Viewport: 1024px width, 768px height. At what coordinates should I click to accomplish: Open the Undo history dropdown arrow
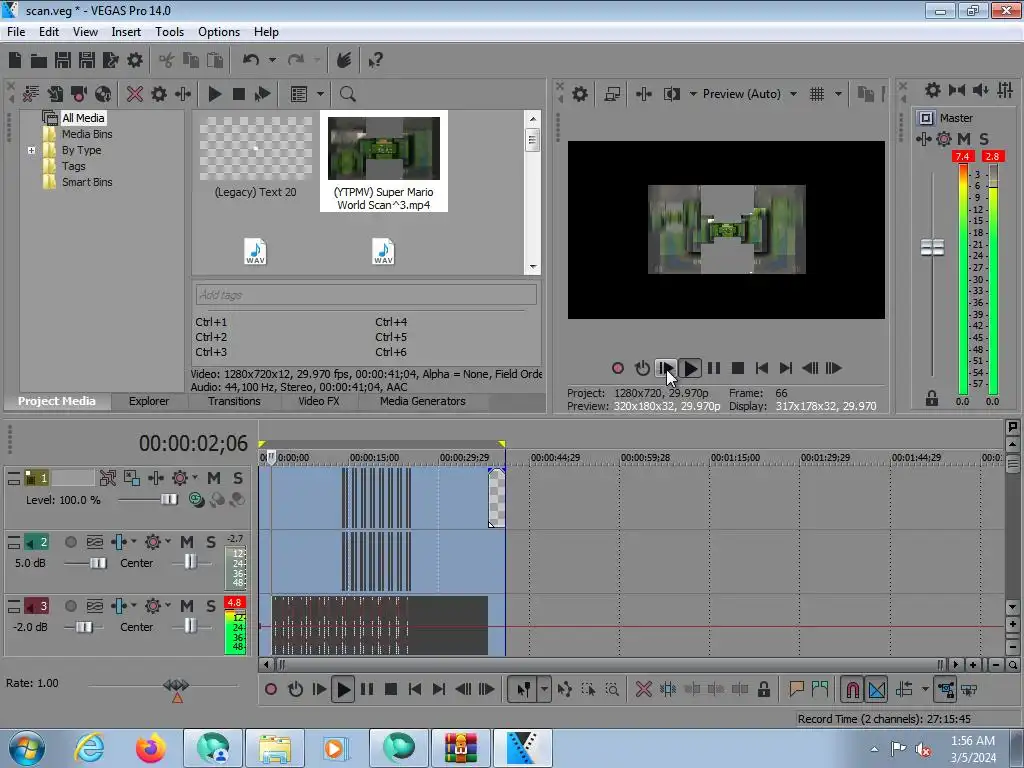point(272,60)
